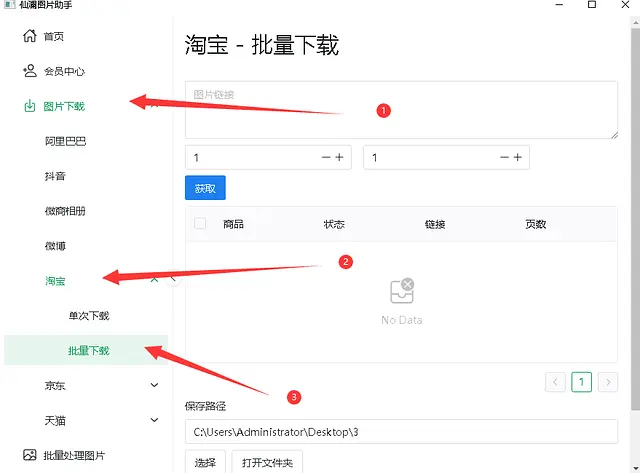
Task: Click the 图片下载 menu label
Action: 64,107
